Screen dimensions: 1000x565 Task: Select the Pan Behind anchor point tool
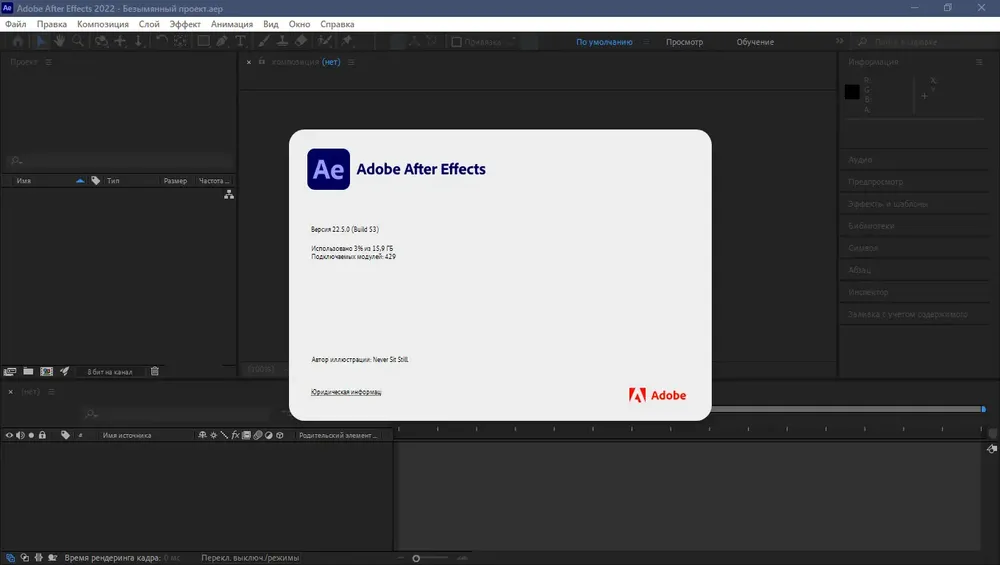[180, 41]
